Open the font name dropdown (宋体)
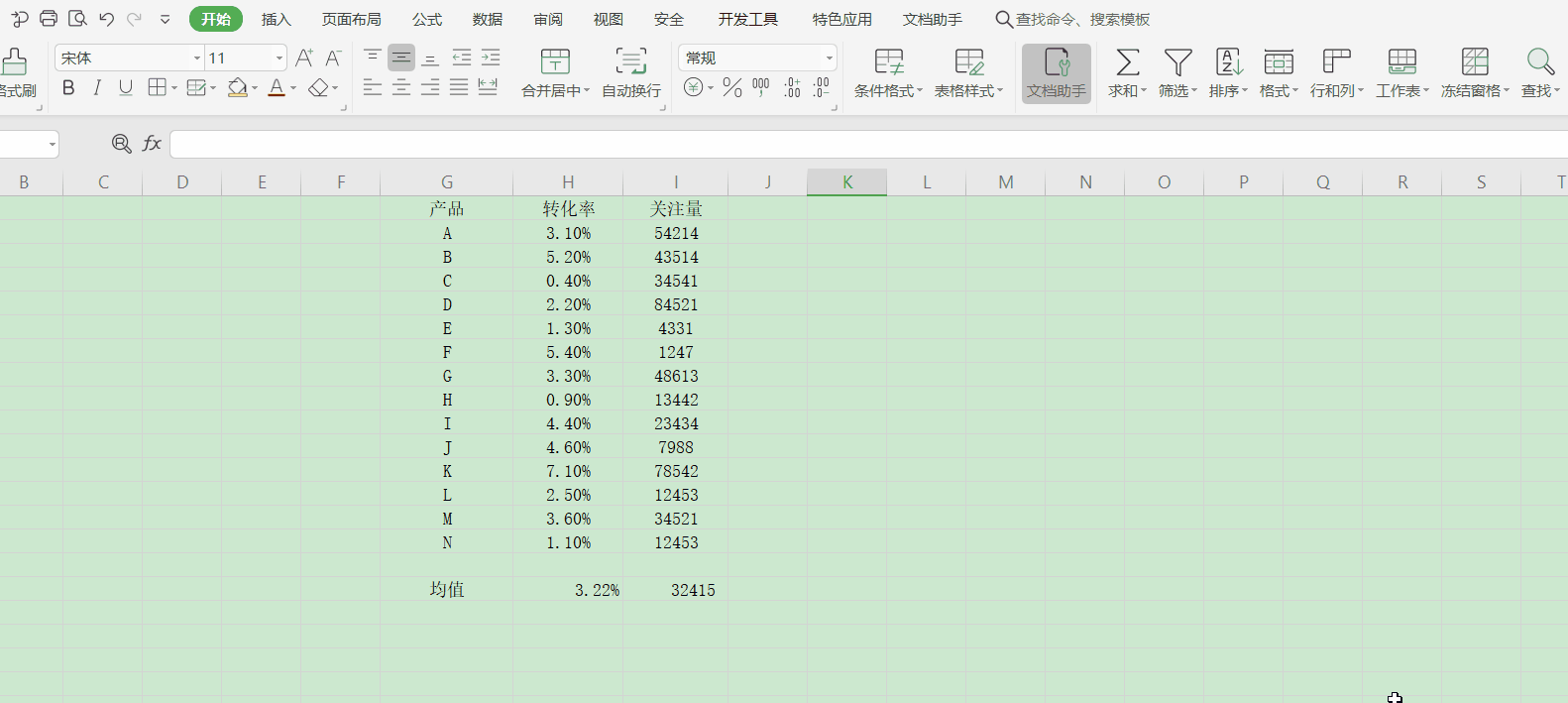 point(196,59)
